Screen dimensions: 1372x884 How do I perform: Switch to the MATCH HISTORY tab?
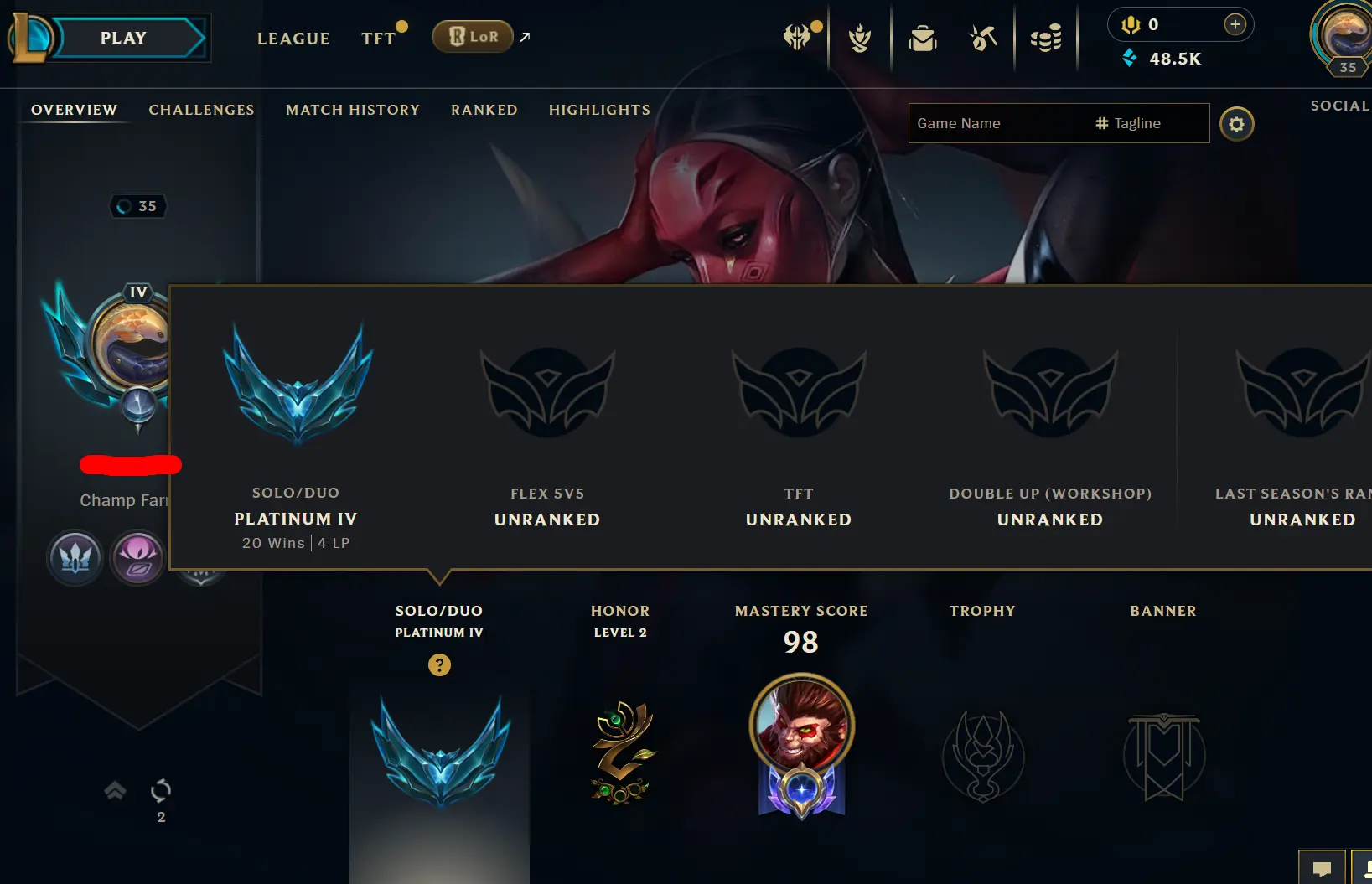pyautogui.click(x=353, y=110)
